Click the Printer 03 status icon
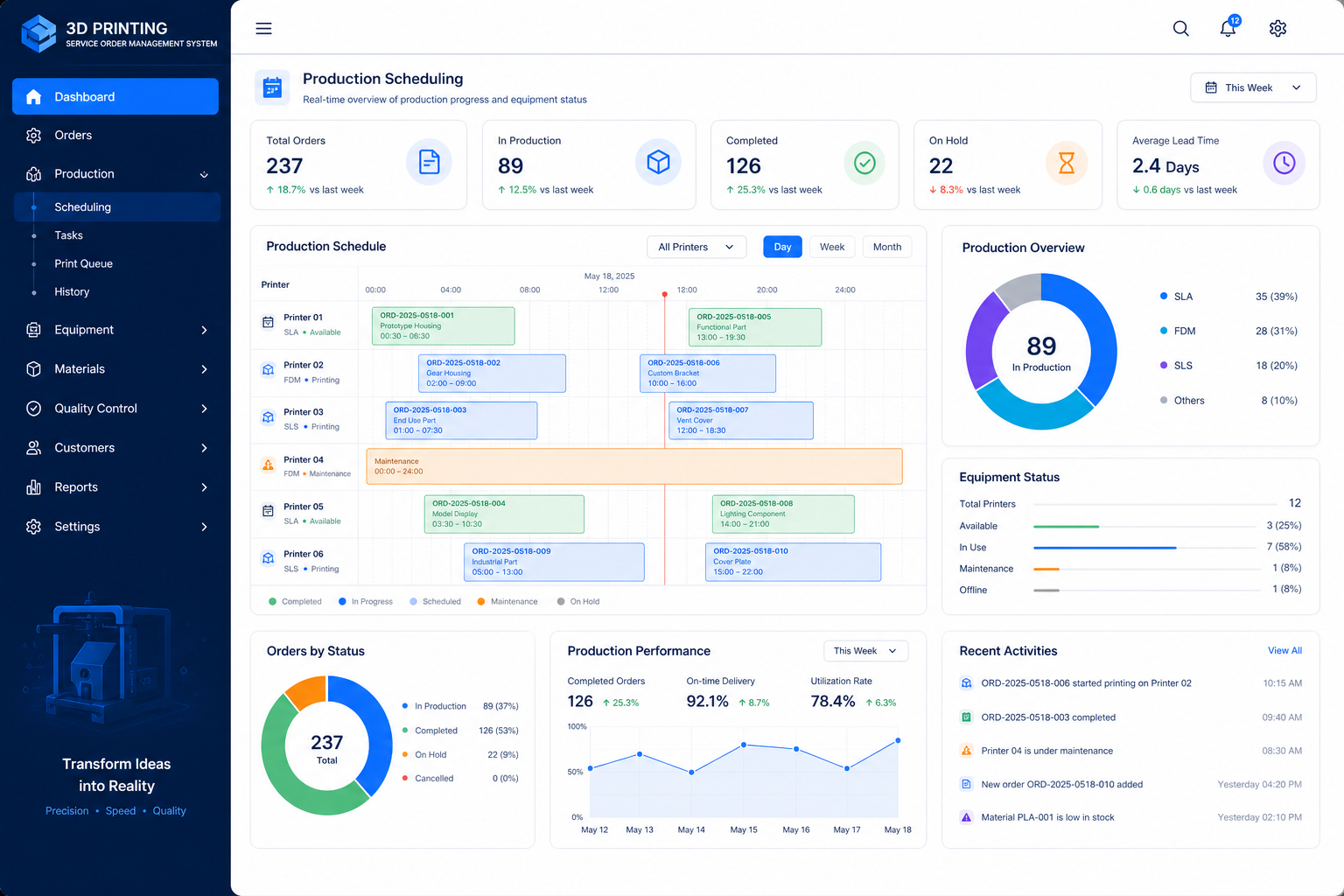1344x896 pixels. tap(268, 416)
